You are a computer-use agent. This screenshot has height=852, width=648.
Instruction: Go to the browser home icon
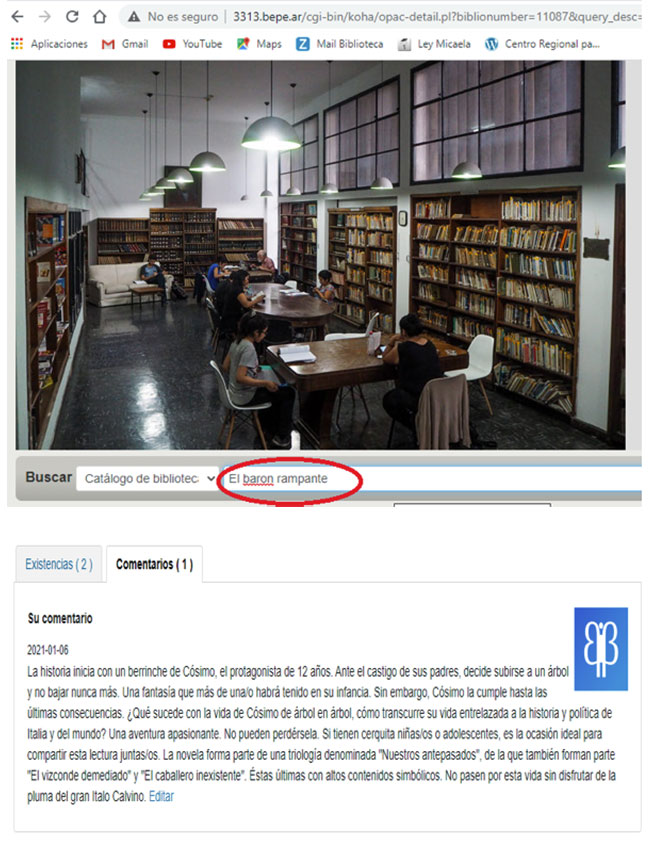[x=99, y=17]
